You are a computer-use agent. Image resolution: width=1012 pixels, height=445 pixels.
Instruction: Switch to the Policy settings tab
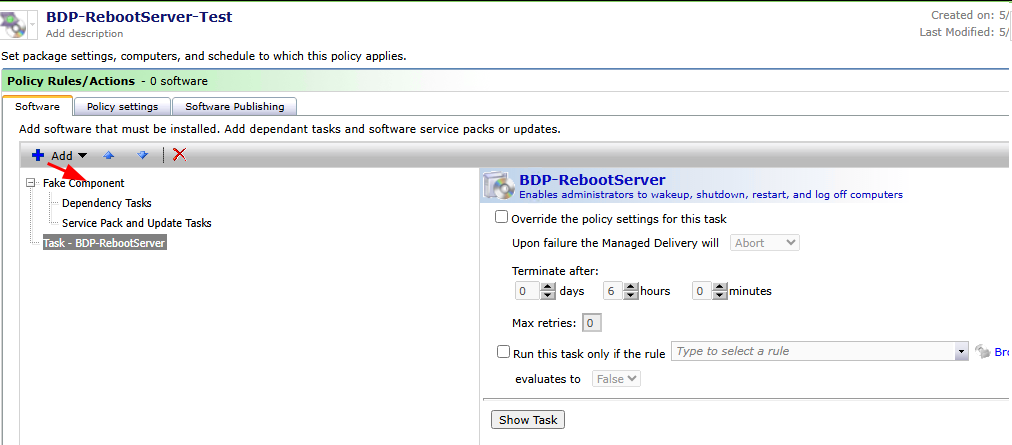[123, 107]
